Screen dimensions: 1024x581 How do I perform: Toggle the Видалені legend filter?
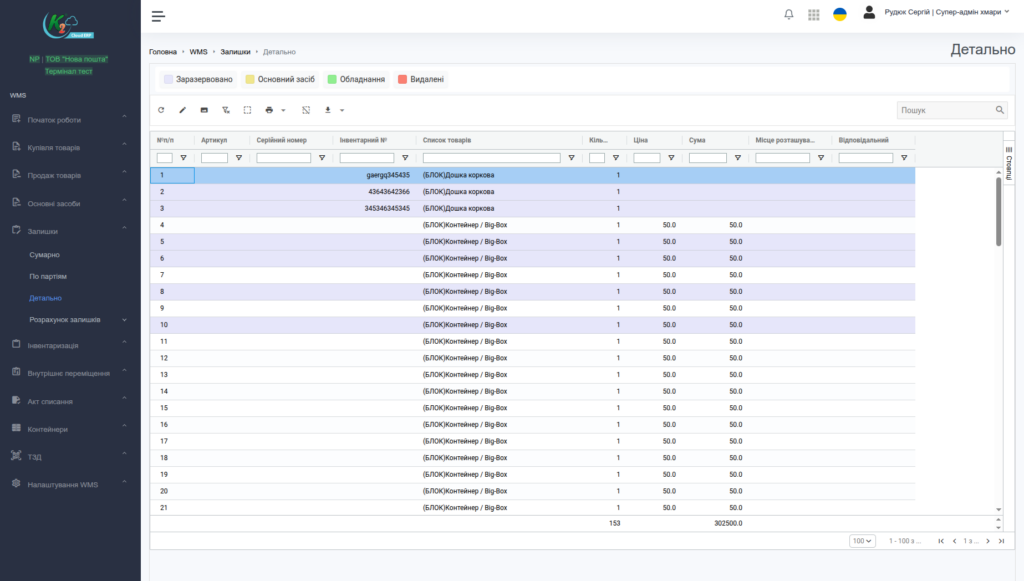[421, 79]
